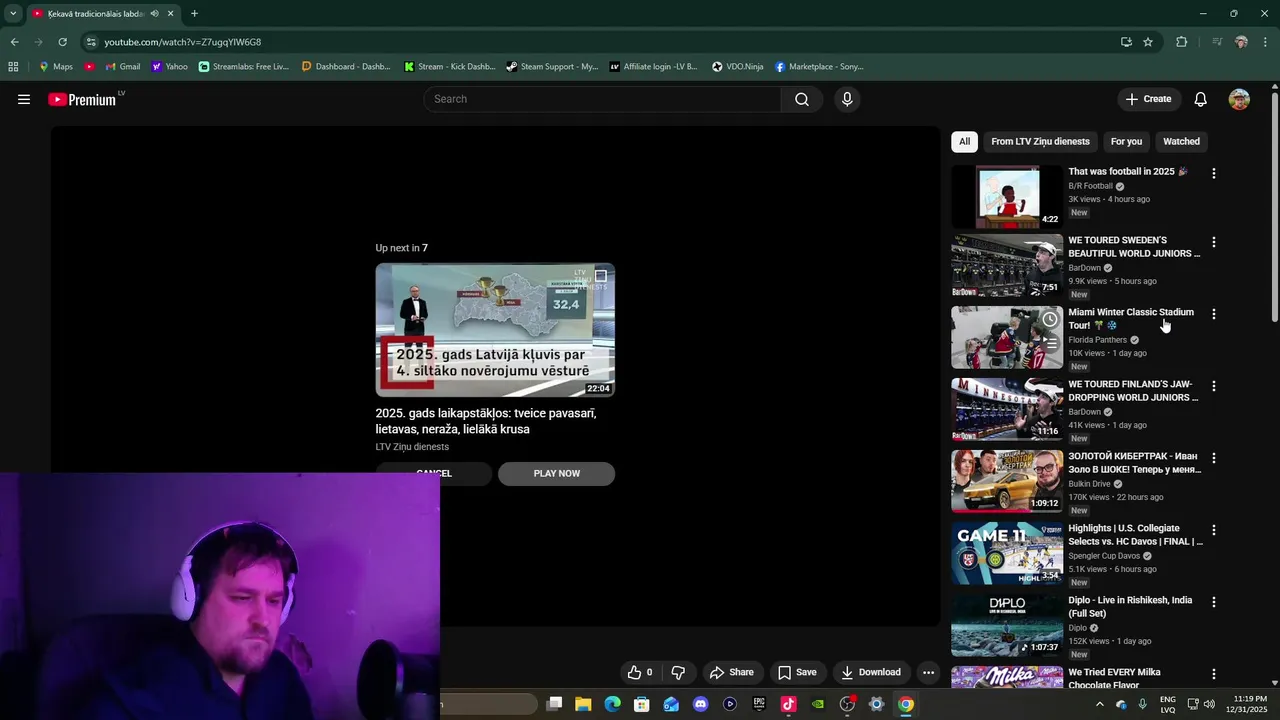Click the page vertical scrollbar
The image size is (1280, 720).
coord(1274,206)
